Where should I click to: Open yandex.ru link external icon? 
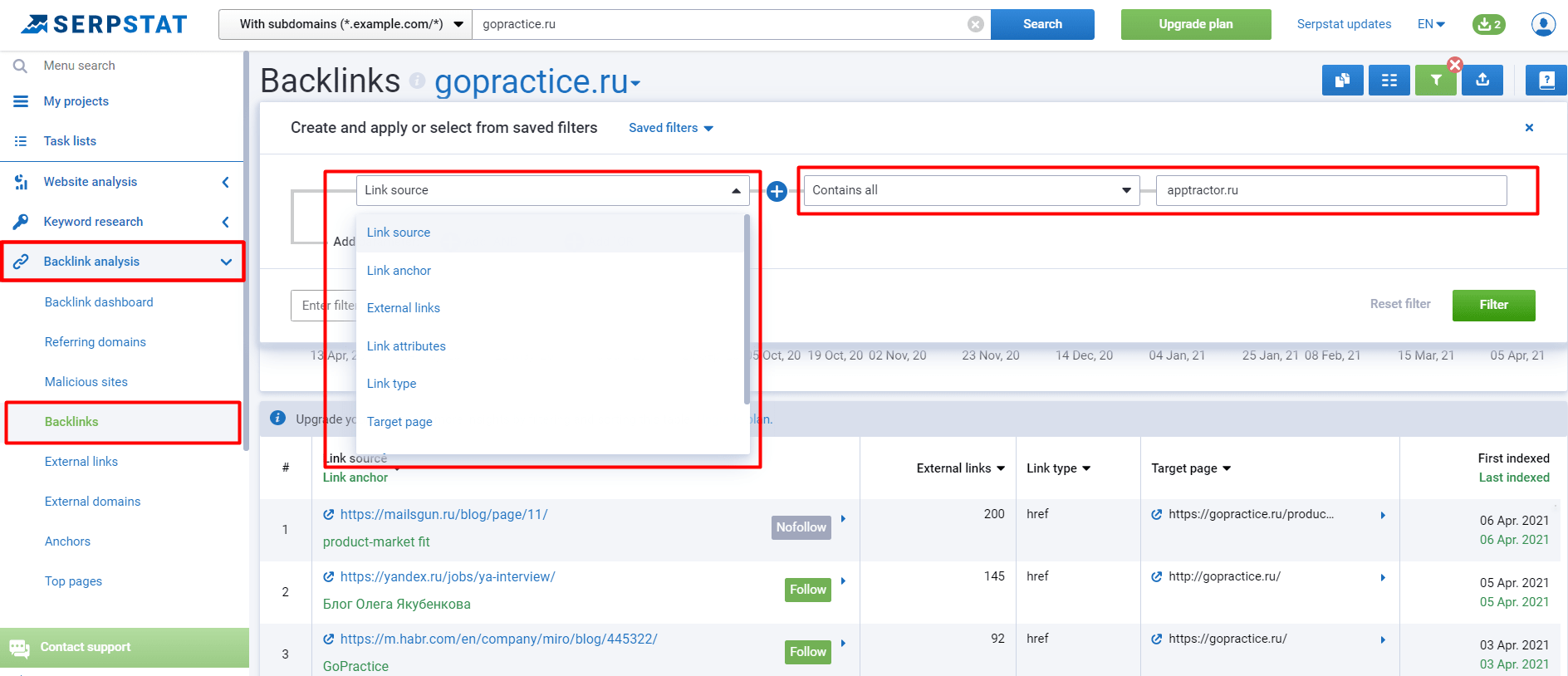[x=329, y=577]
